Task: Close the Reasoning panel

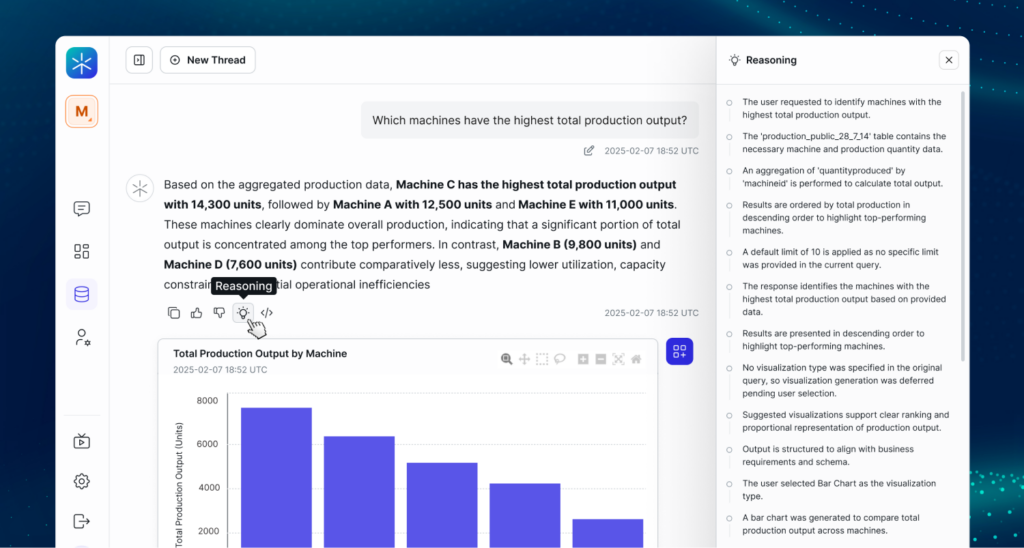Action: [x=949, y=60]
